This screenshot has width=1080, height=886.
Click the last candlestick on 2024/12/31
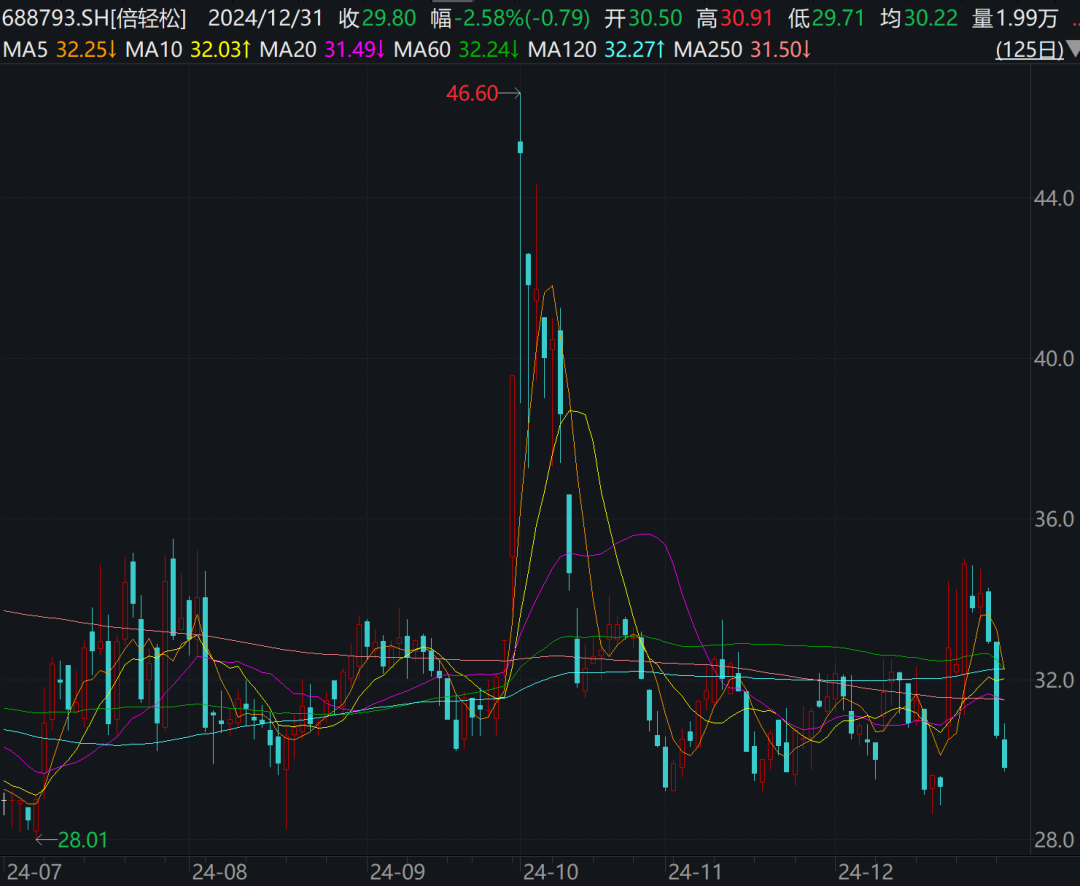coord(1004,753)
